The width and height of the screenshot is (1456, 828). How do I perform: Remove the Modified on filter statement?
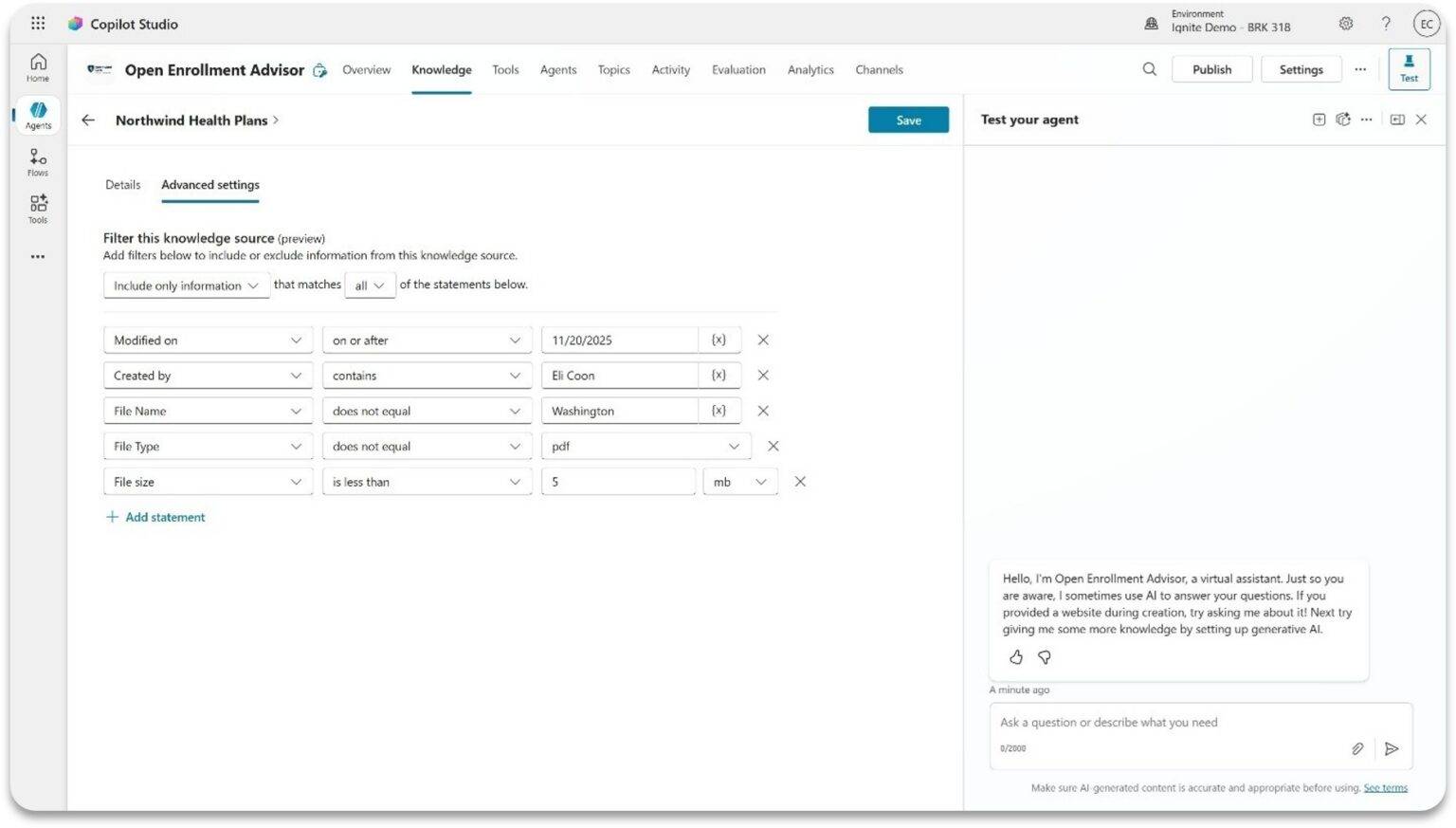pos(763,340)
